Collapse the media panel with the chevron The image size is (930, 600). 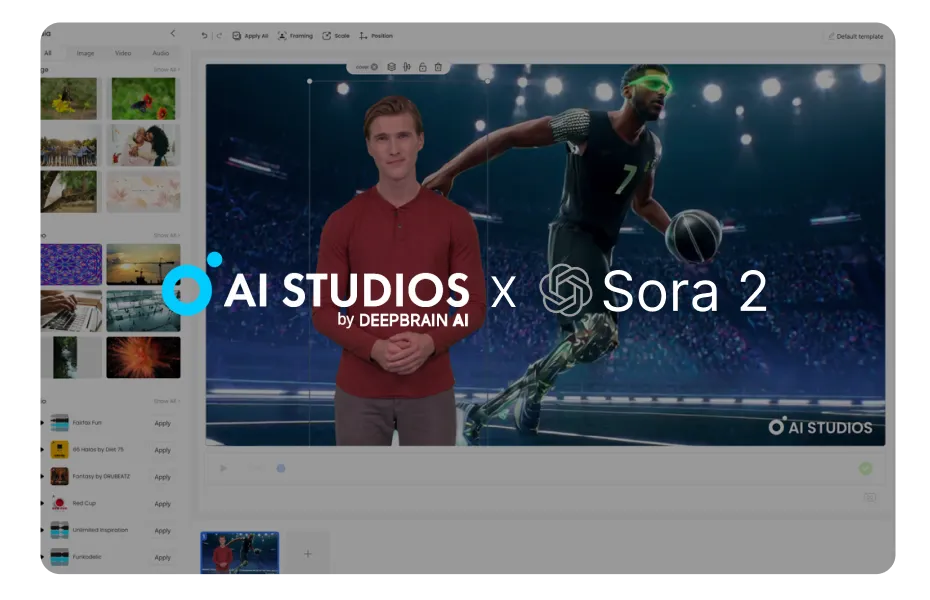point(173,33)
